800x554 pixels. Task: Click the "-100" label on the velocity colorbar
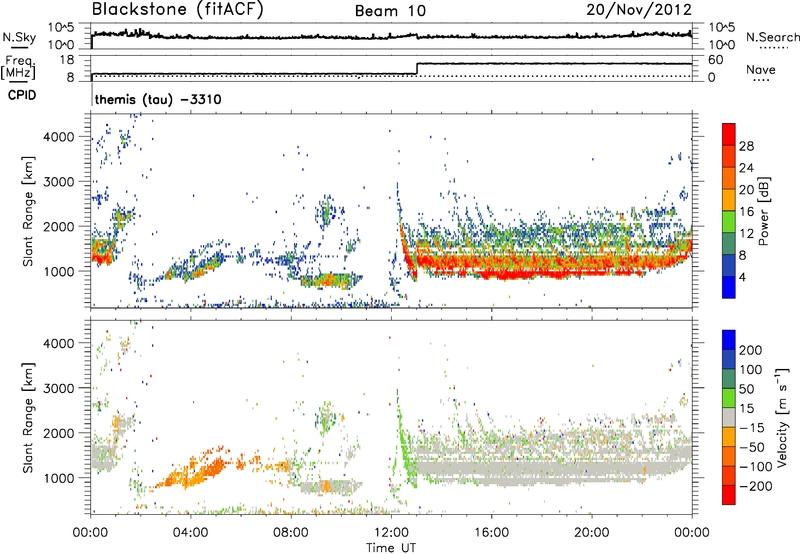(756, 467)
